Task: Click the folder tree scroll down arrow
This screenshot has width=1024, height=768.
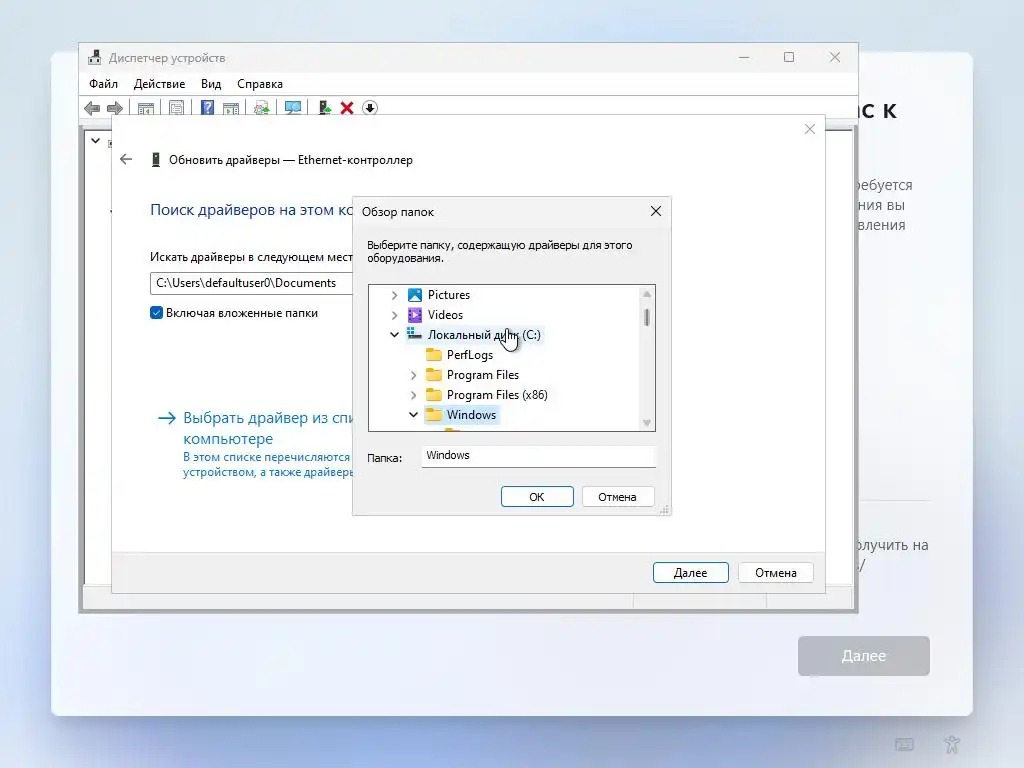Action: (647, 423)
